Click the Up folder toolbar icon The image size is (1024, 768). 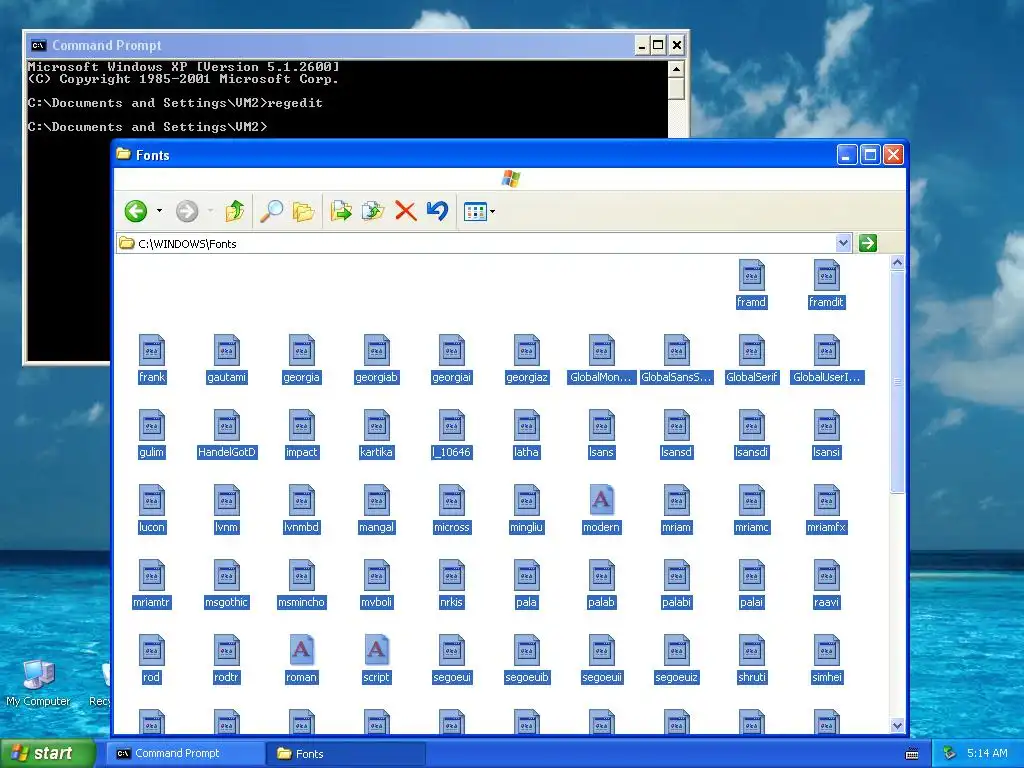coord(235,211)
